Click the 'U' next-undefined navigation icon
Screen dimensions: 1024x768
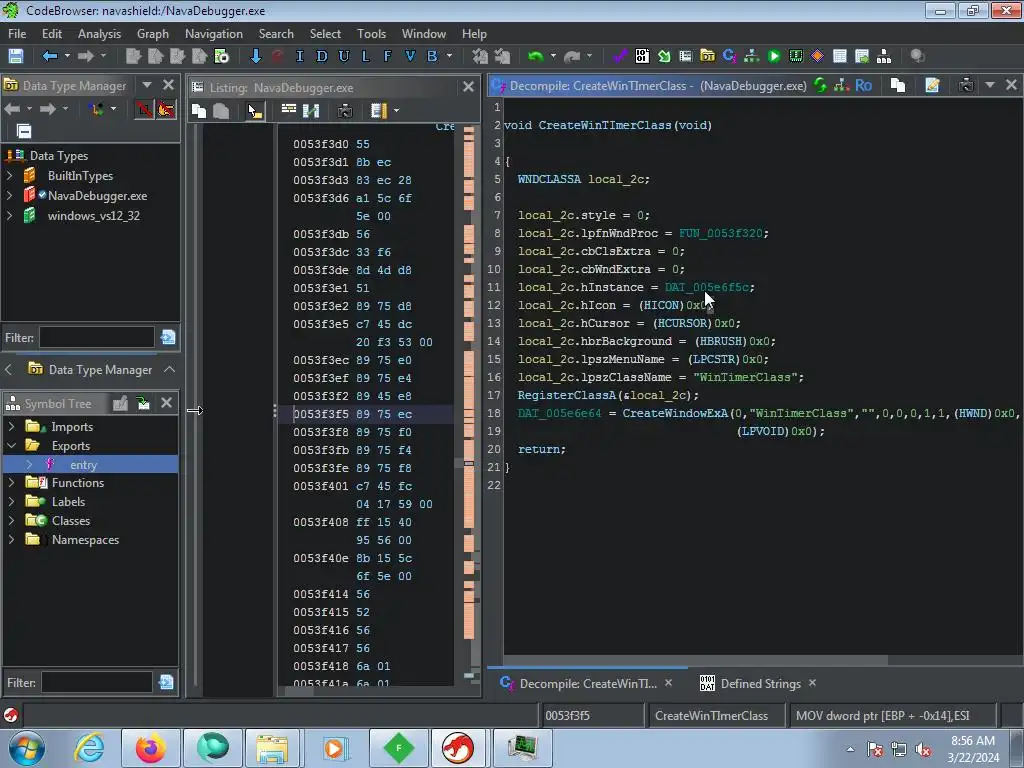[x=344, y=56]
